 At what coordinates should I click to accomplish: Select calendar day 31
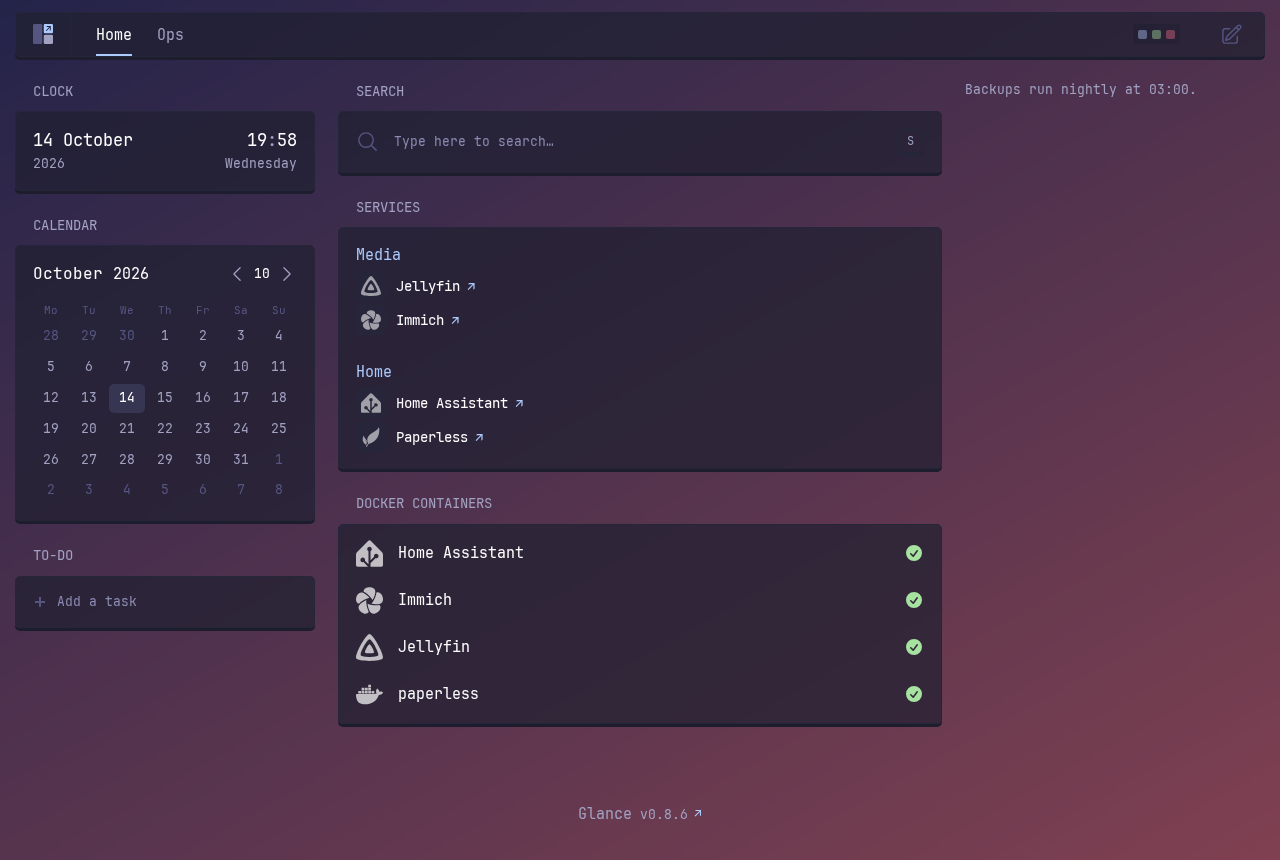pyautogui.click(x=241, y=460)
